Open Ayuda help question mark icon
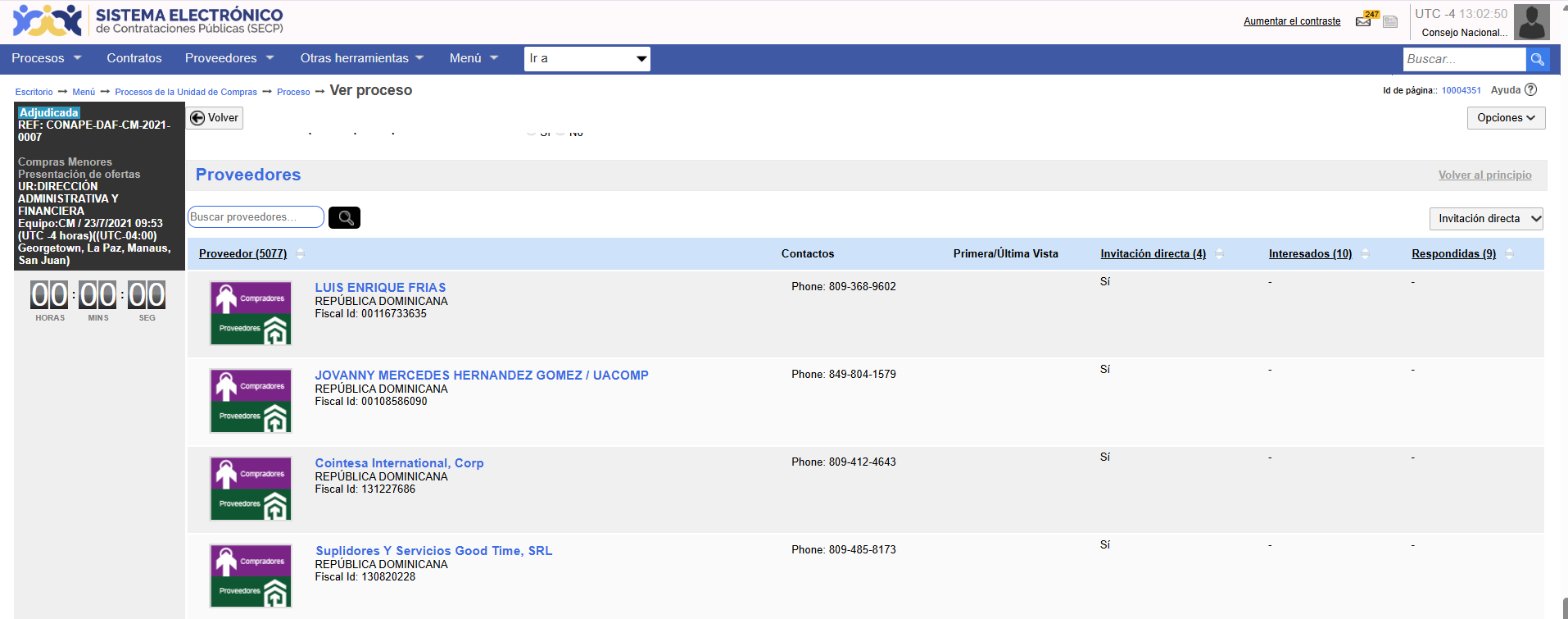The width and height of the screenshot is (1568, 619). coord(1530,90)
